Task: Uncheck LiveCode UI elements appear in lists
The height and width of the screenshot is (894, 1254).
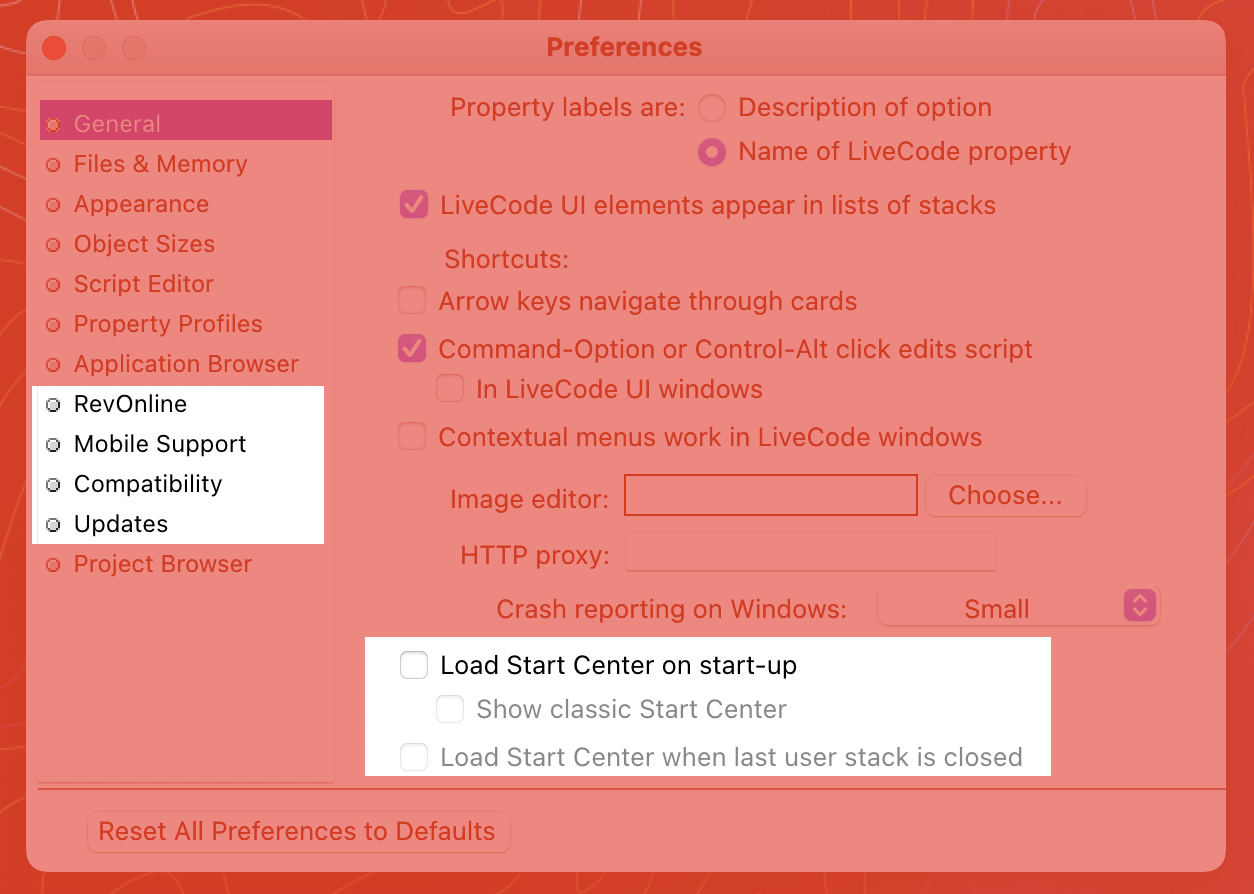Action: point(414,205)
